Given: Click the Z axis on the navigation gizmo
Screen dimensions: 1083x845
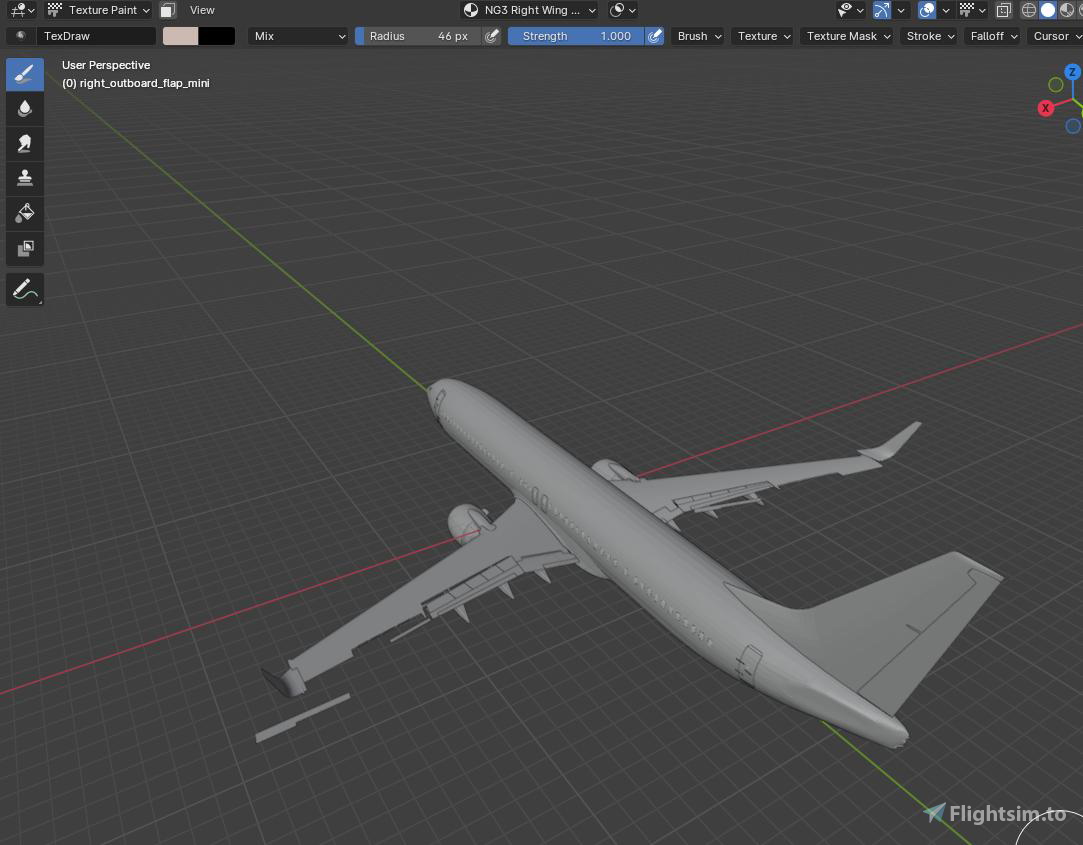Looking at the screenshot, I should [1072, 72].
